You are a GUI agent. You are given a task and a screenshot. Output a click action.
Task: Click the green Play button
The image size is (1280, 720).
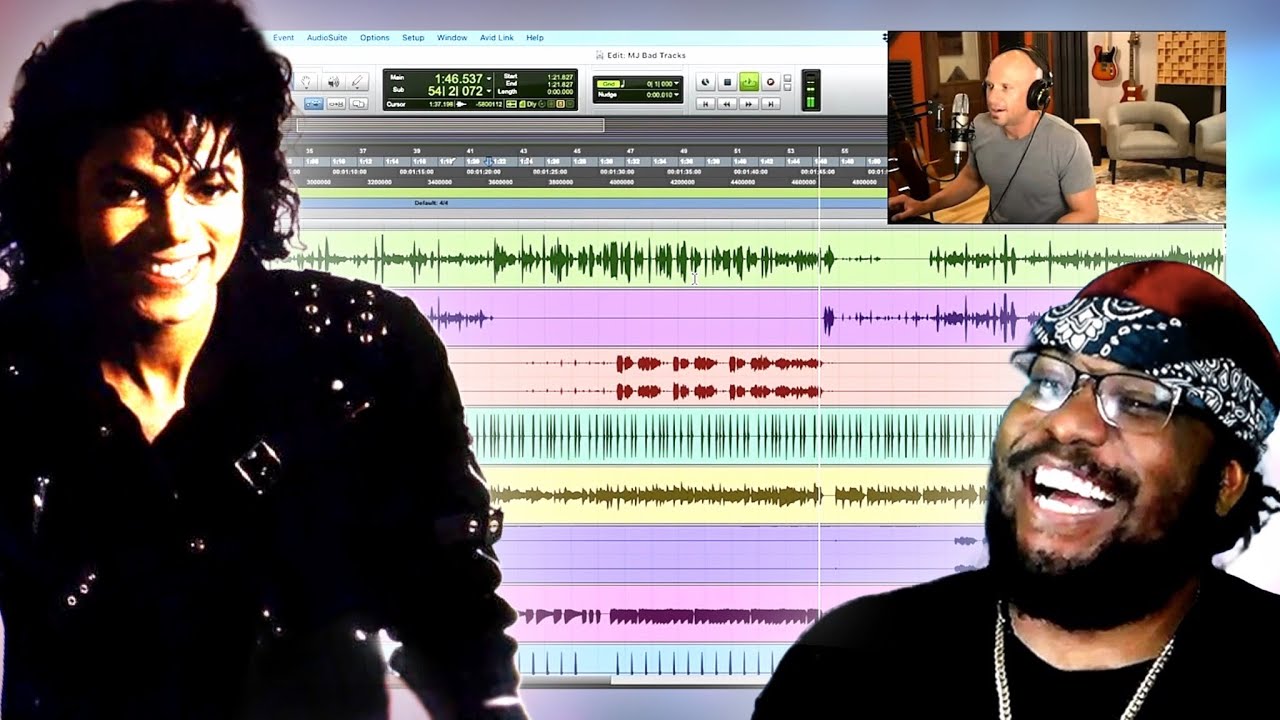pos(749,81)
